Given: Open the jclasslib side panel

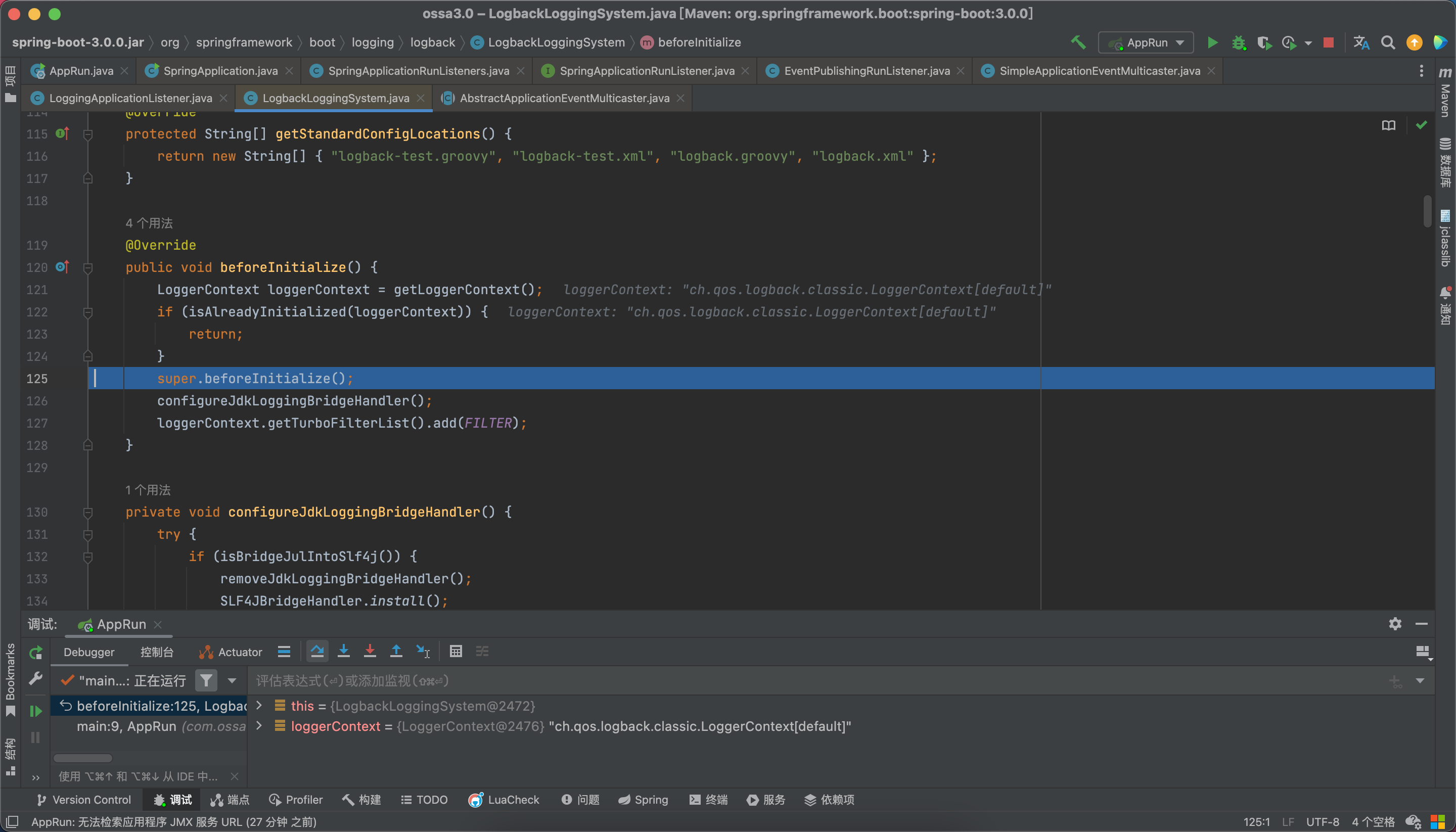Looking at the screenshot, I should tap(1445, 239).
